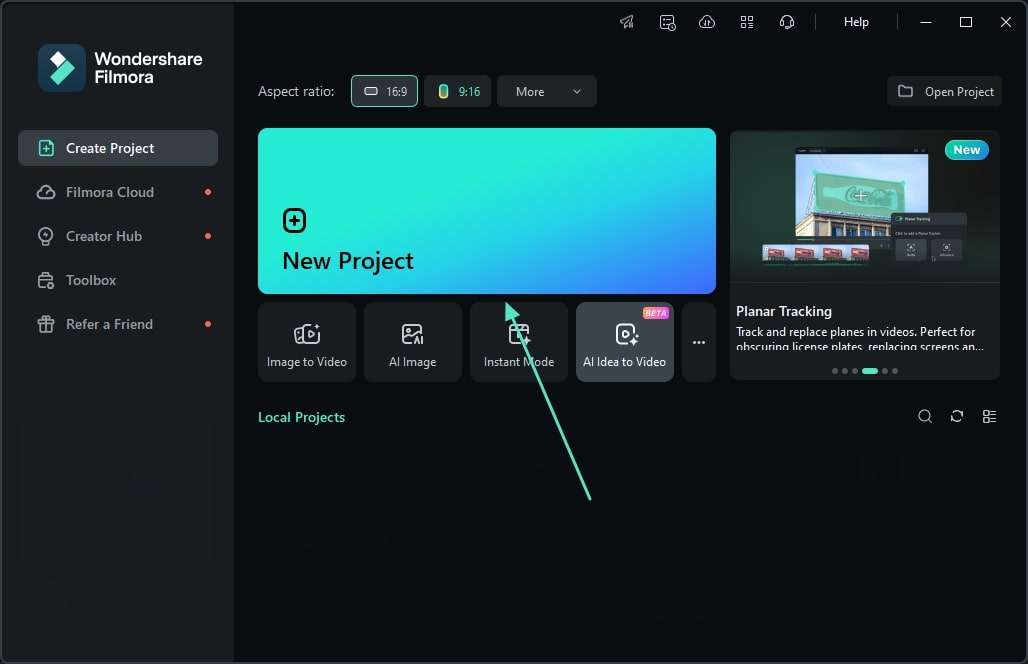Screen dimensions: 1028x664
Task: Search local projects with magnifier icon
Action: tap(925, 416)
